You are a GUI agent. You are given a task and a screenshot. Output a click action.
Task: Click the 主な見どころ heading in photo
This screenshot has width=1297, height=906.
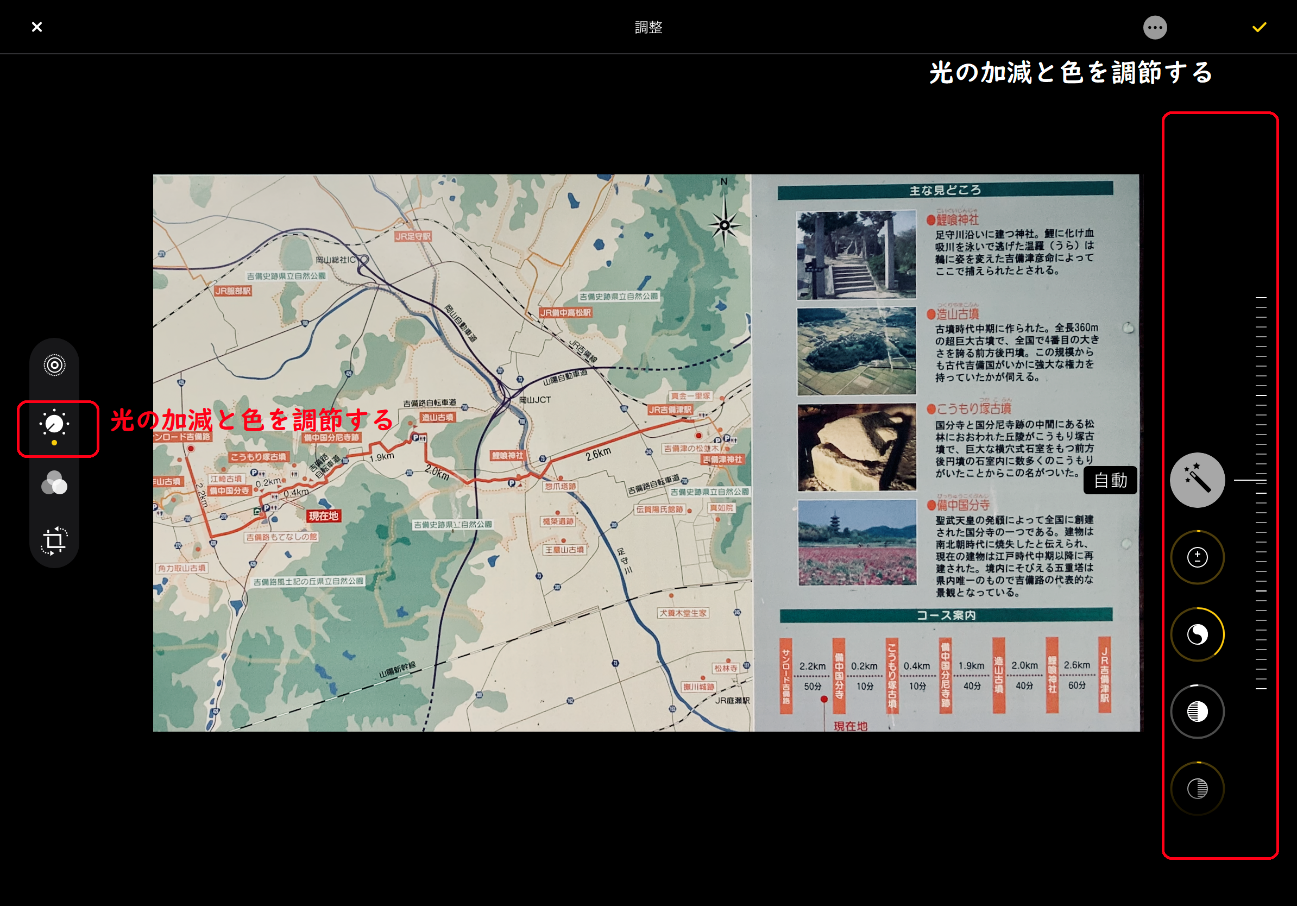946,189
